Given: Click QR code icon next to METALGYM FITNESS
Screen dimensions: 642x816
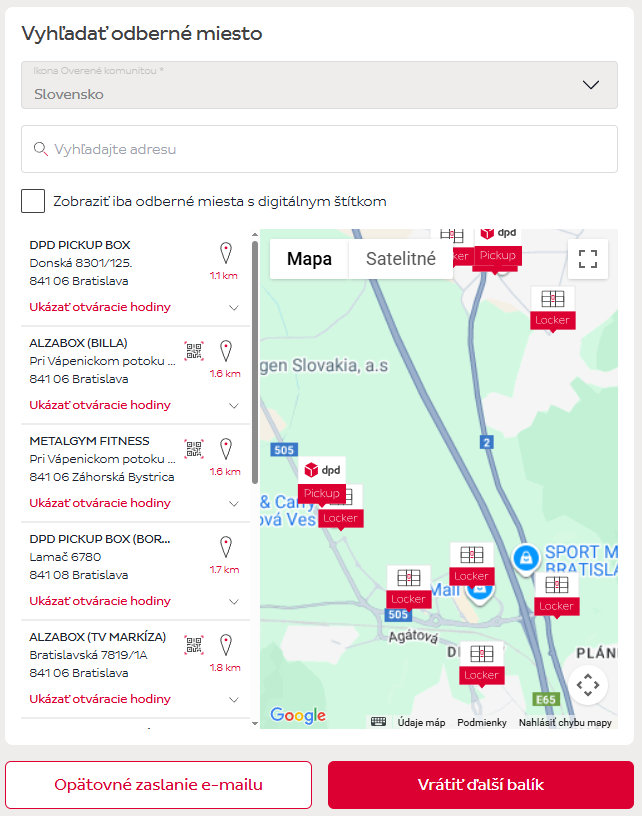Looking at the screenshot, I should [x=193, y=449].
